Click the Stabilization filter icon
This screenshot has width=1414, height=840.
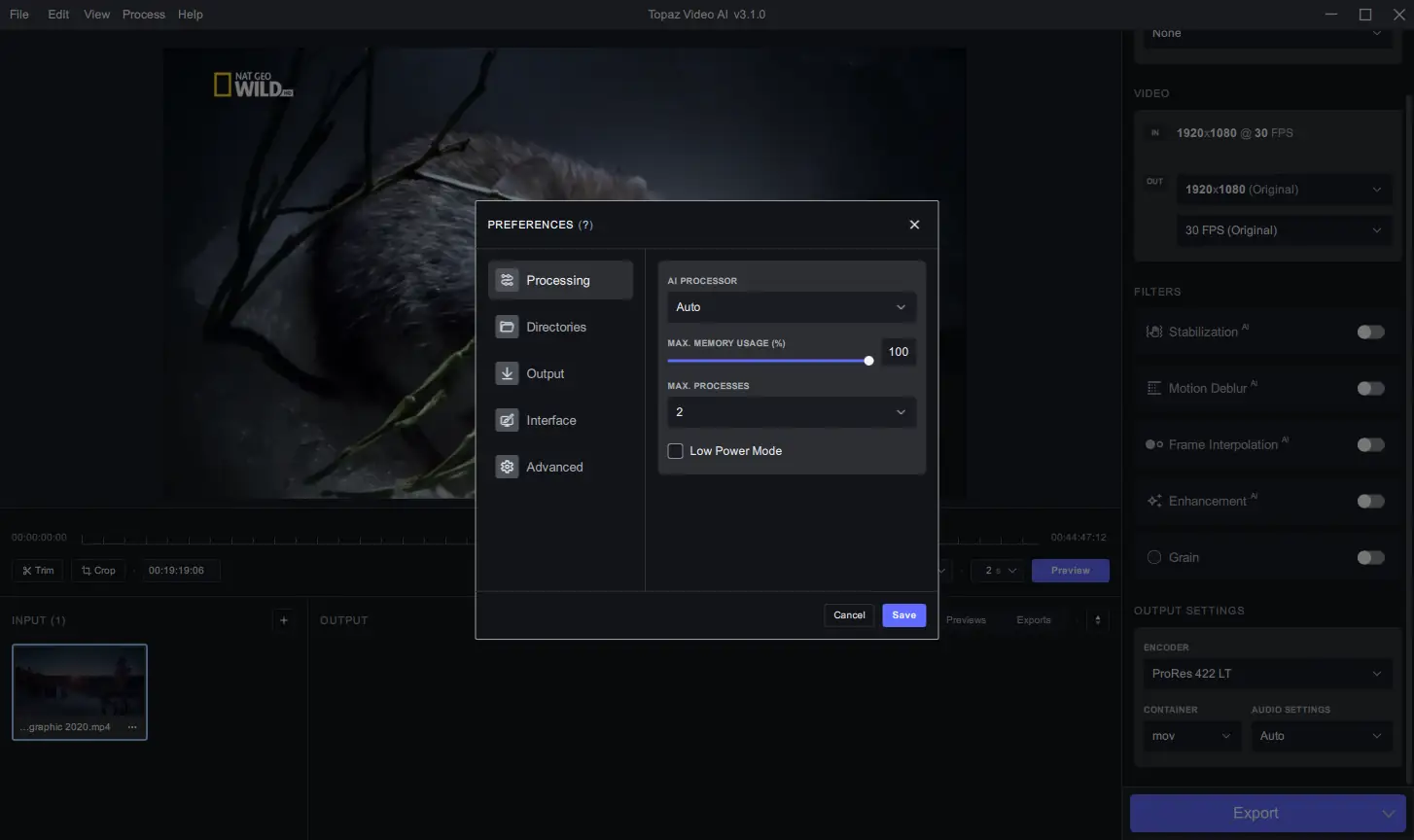click(1154, 332)
